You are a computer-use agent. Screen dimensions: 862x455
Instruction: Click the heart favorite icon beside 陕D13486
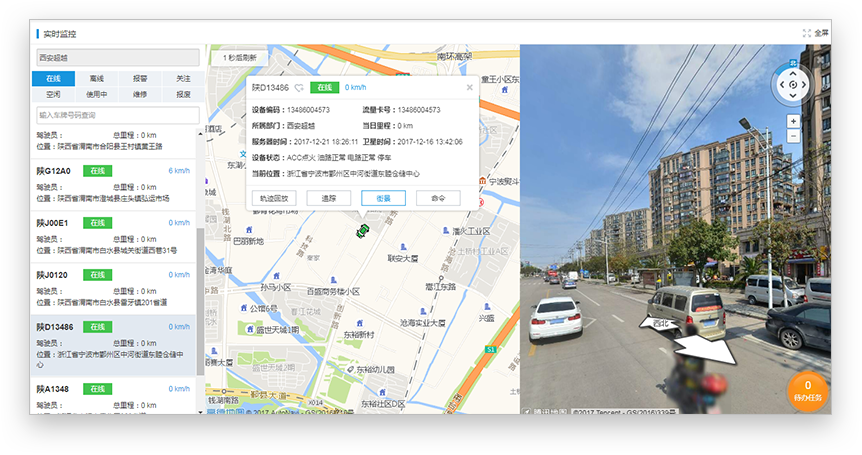click(298, 88)
